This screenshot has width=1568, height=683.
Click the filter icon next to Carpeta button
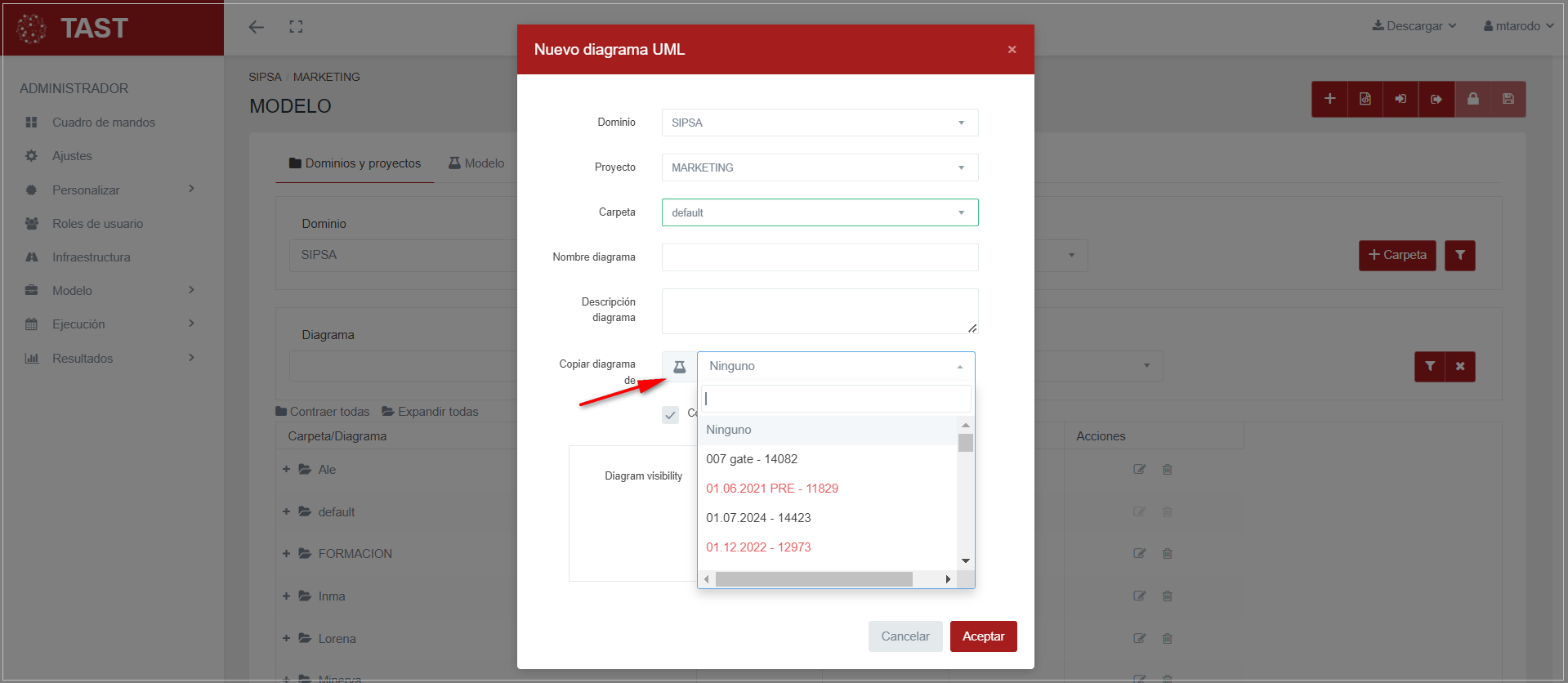tap(1459, 256)
